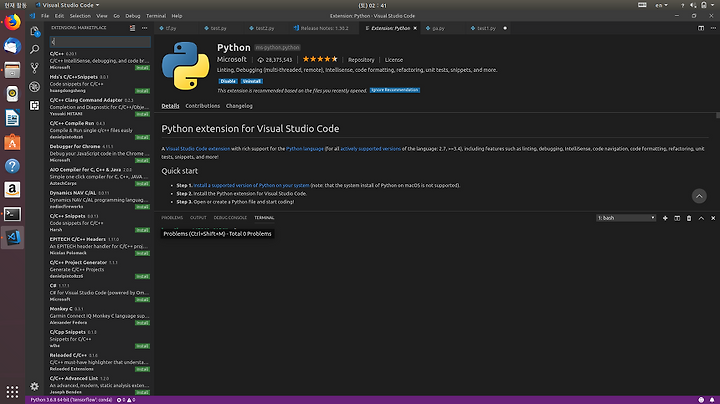This screenshot has width=720, height=404.
Task: Open the Go menu
Action: click(117, 16)
